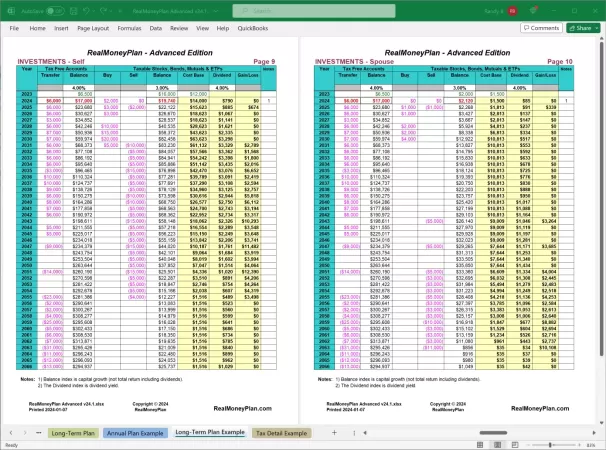Image resolution: width=606 pixels, height=450 pixels.
Task: Switch to Annual Plan Example sheet
Action: click(x=136, y=432)
